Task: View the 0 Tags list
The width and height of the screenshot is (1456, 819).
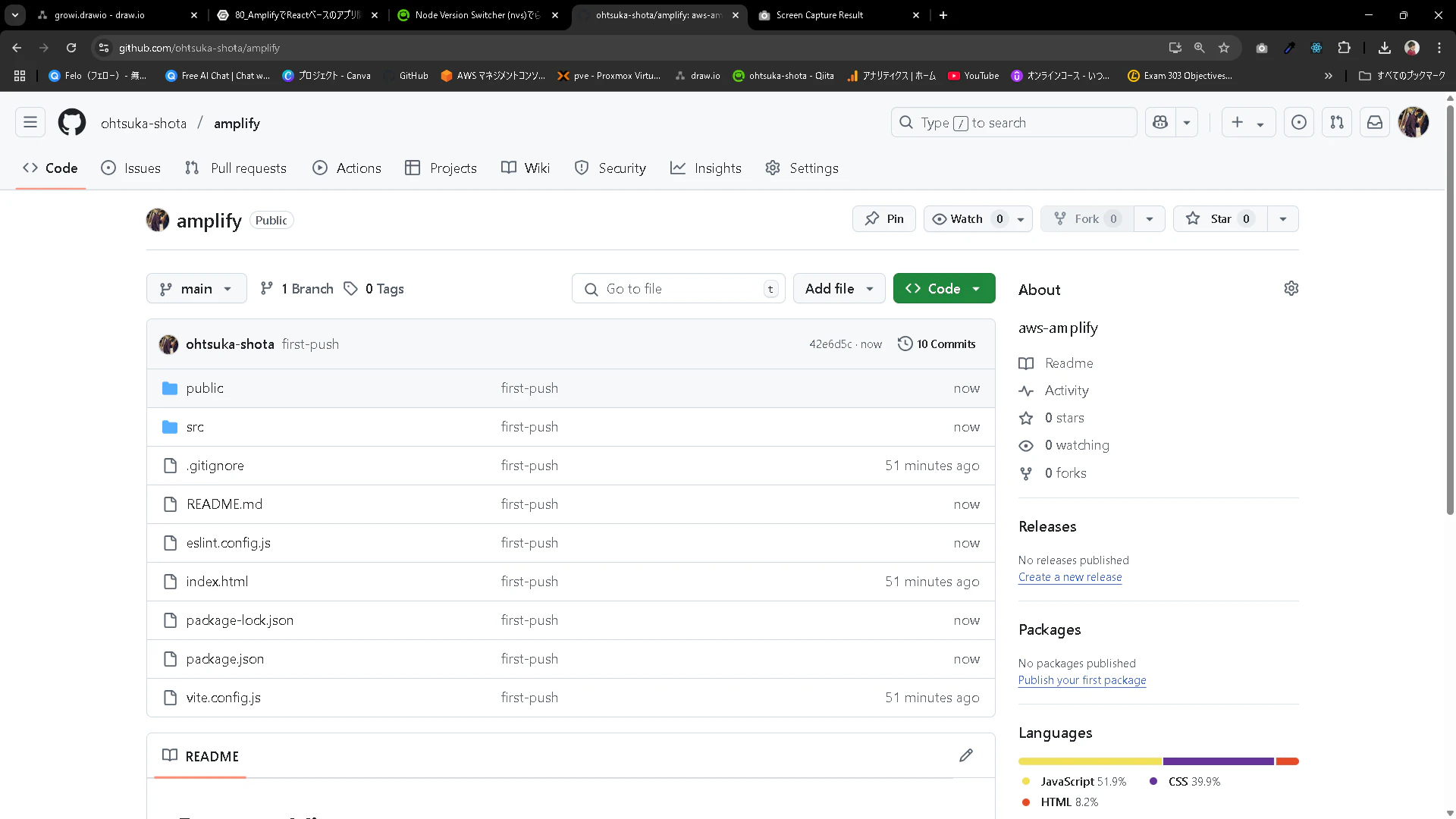Action: (x=374, y=289)
